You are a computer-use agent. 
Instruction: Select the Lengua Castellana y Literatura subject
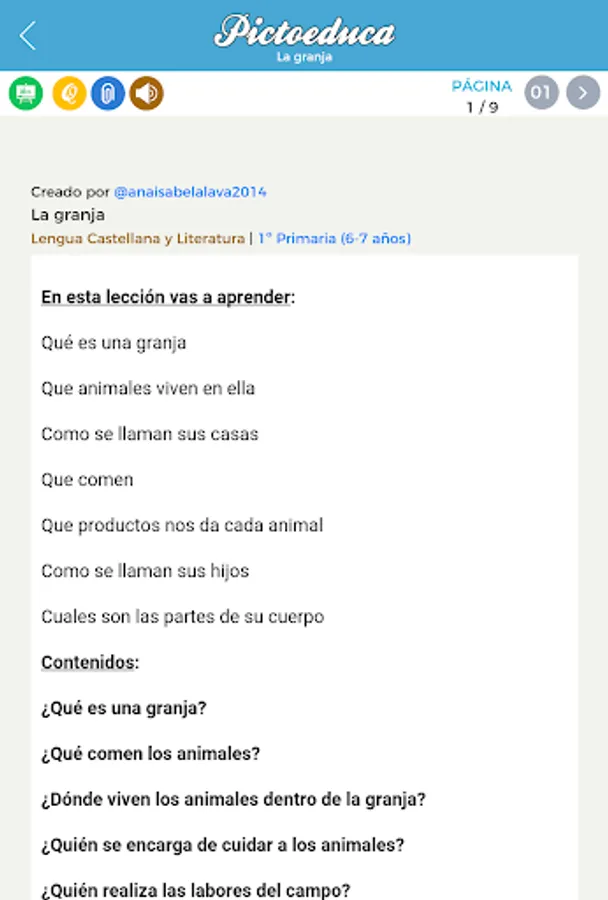(137, 239)
